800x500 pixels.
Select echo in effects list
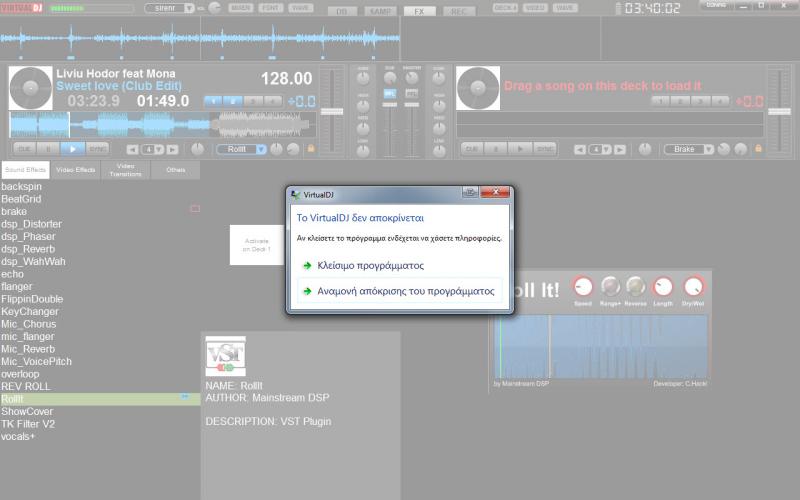pos(12,274)
